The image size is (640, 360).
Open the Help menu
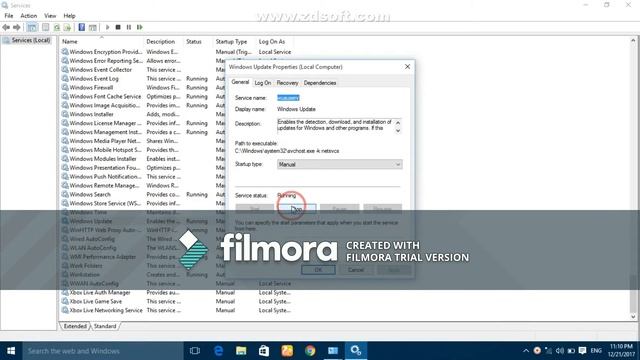[x=69, y=16]
